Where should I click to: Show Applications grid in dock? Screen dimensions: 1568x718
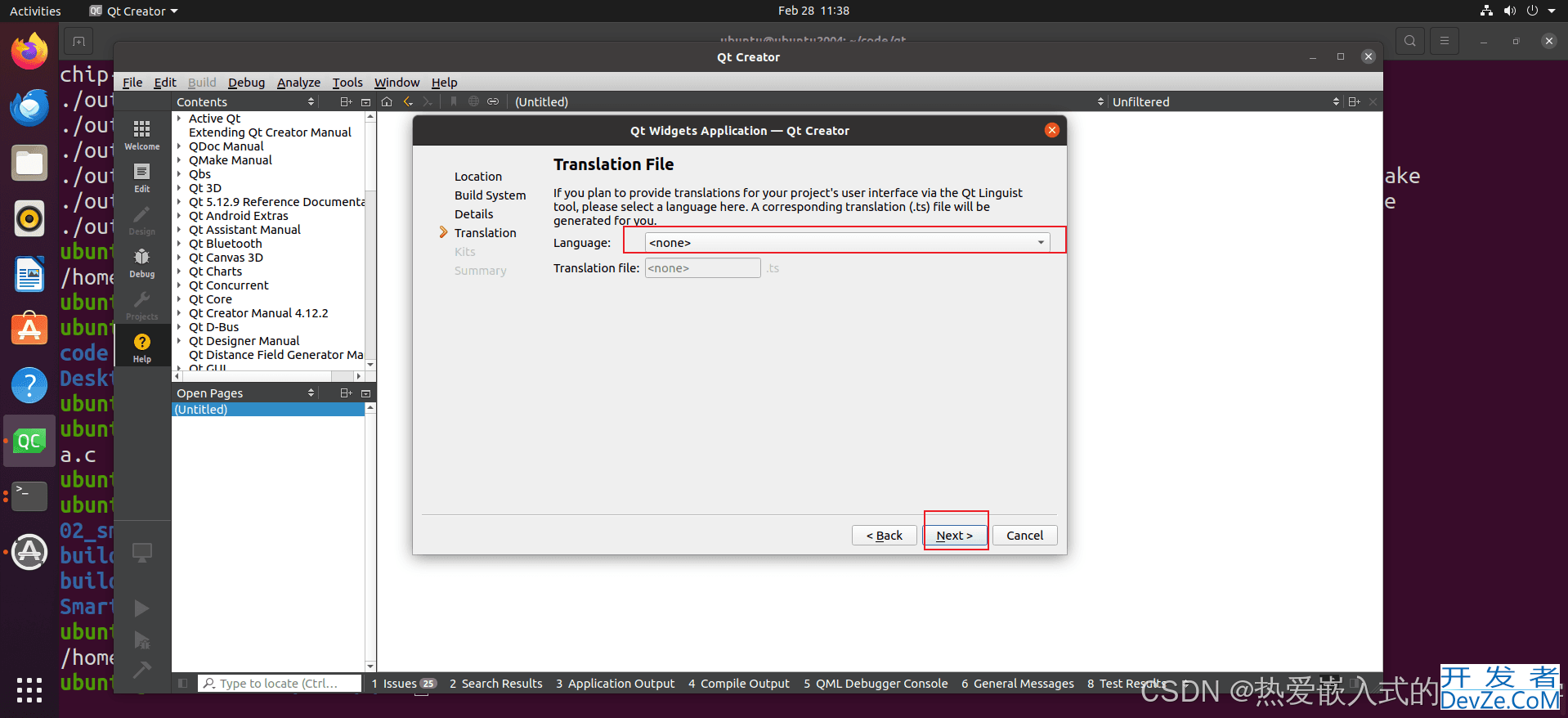click(29, 689)
